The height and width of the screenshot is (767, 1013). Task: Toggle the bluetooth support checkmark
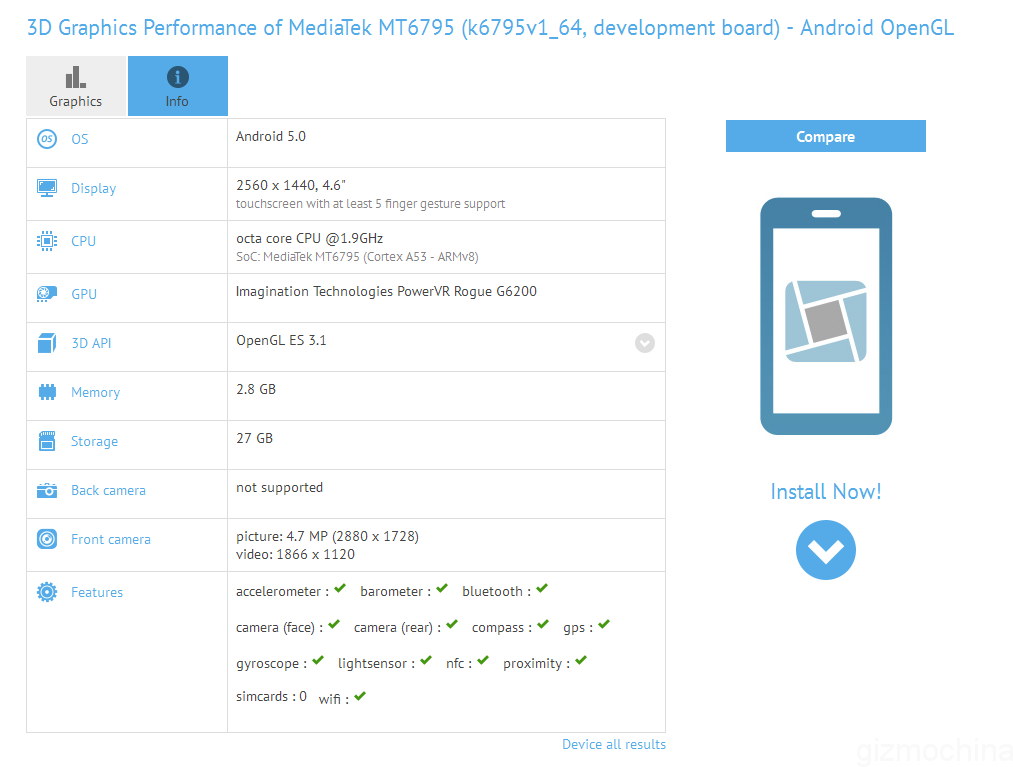tap(541, 588)
